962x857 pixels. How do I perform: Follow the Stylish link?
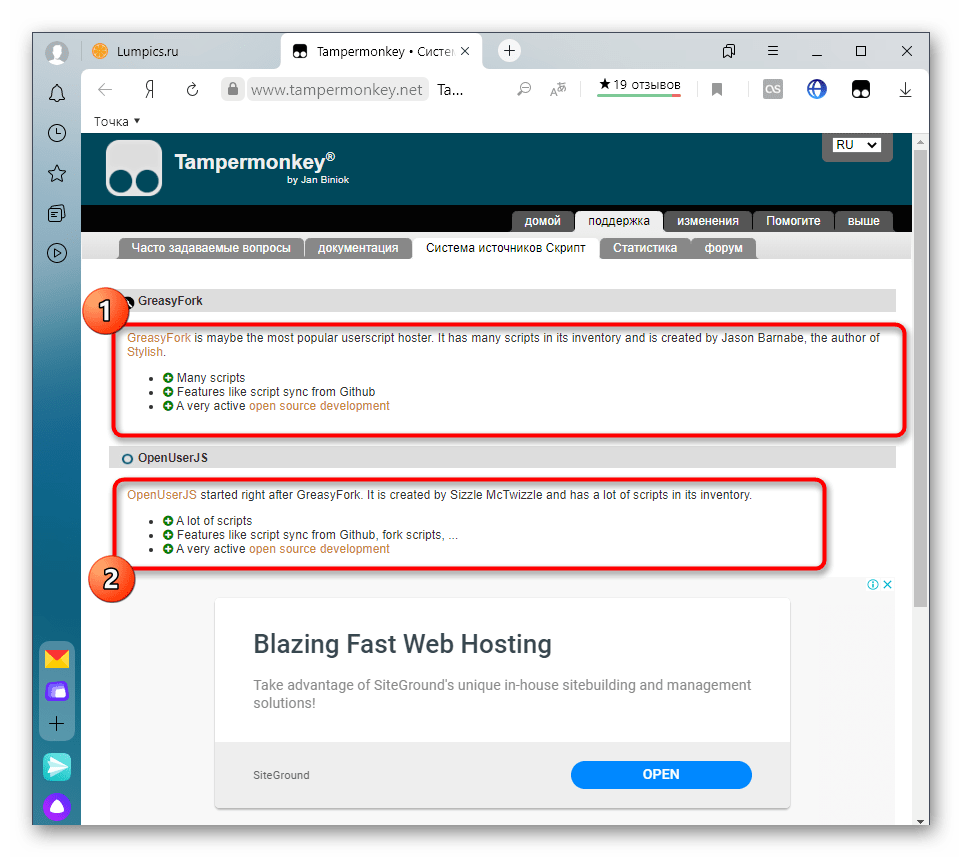tap(145, 352)
